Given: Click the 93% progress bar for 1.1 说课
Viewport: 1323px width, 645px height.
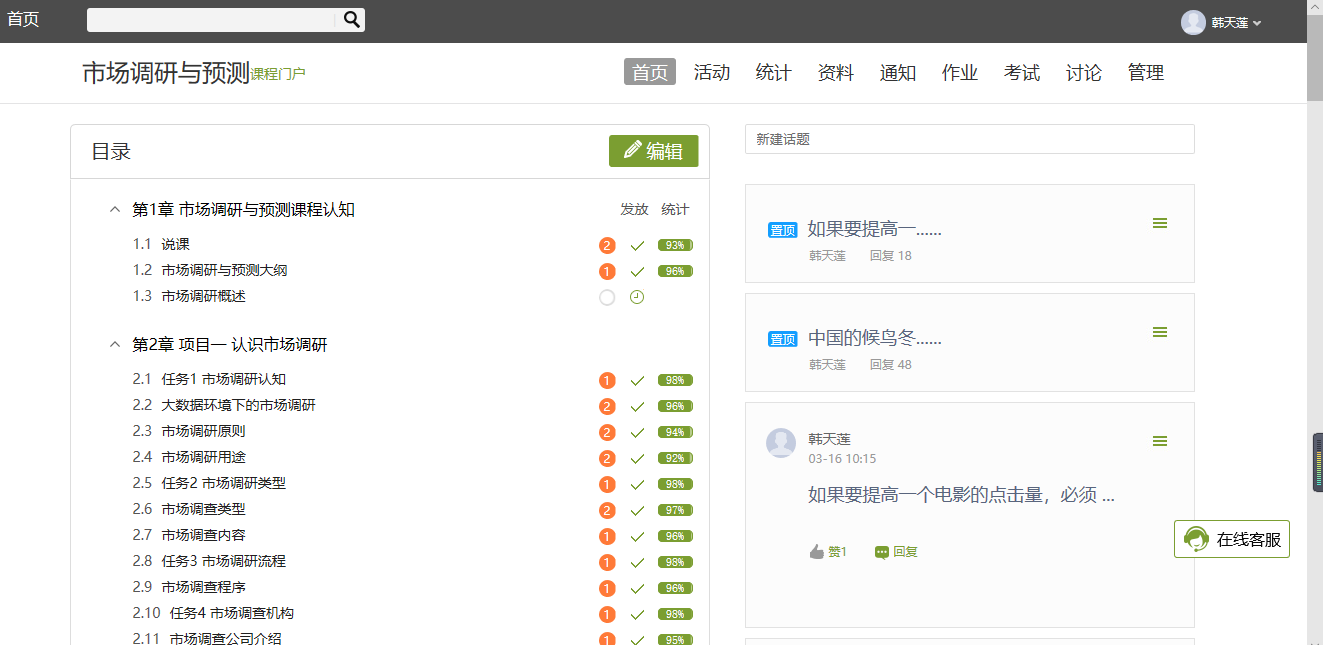Looking at the screenshot, I should pyautogui.click(x=675, y=245).
